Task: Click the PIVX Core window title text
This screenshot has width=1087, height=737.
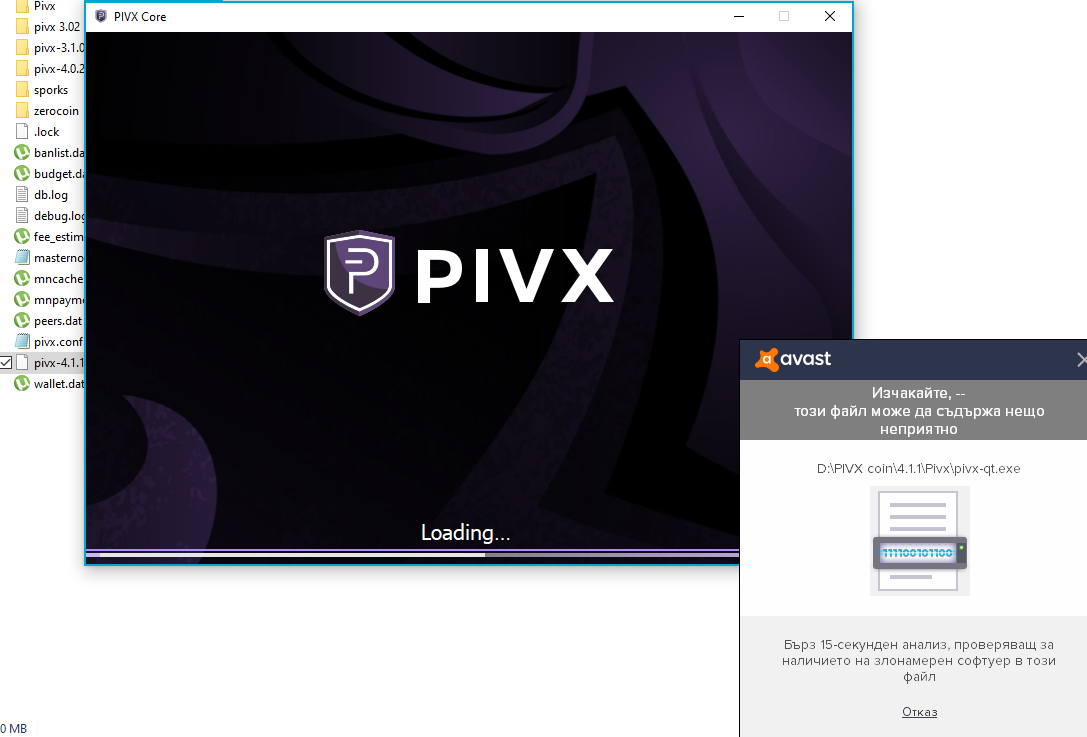Action: click(x=140, y=17)
